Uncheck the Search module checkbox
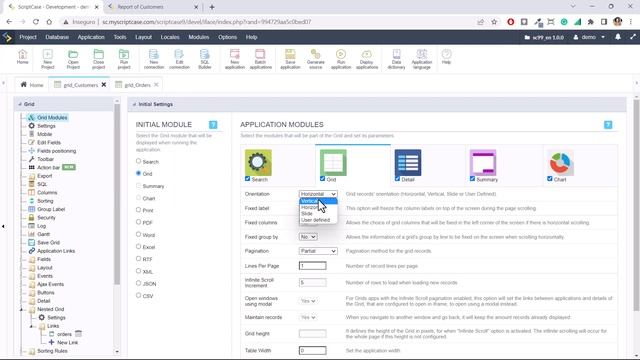The image size is (640, 360). pos(247,179)
